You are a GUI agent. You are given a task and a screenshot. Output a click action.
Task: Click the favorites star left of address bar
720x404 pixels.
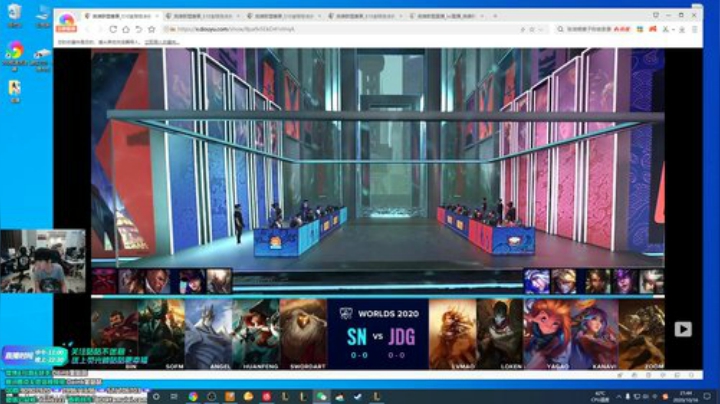(x=152, y=29)
